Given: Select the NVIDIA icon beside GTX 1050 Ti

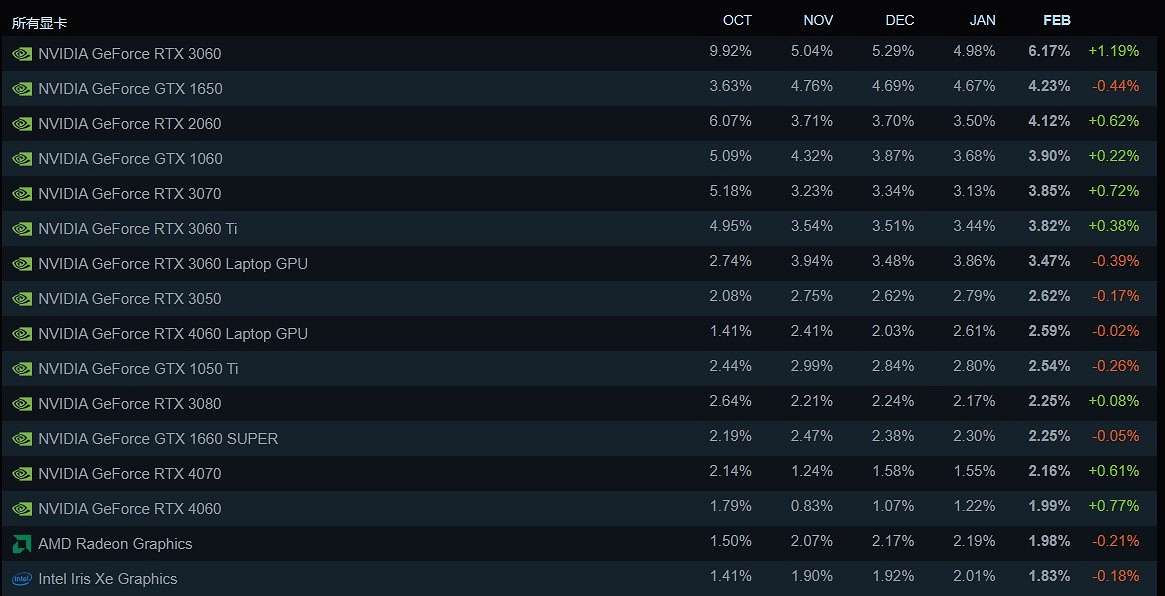Looking at the screenshot, I should 21,369.
